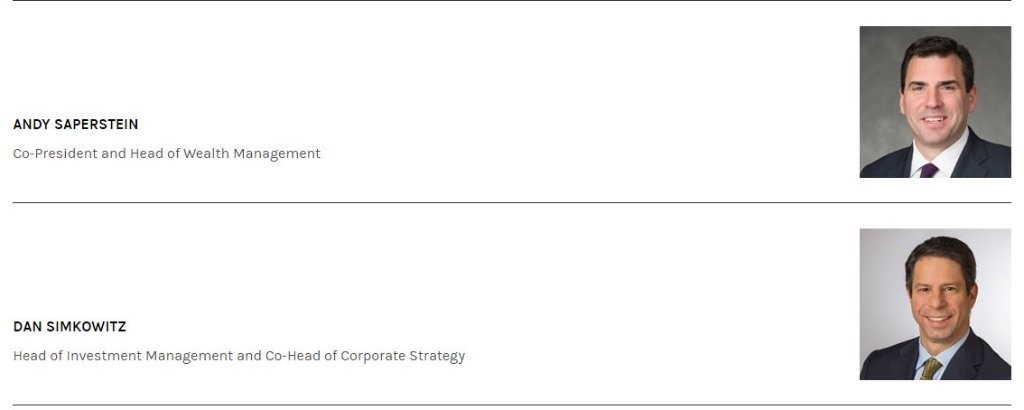Click the first name "DAN"
1024x410 pixels.
click(x=27, y=327)
